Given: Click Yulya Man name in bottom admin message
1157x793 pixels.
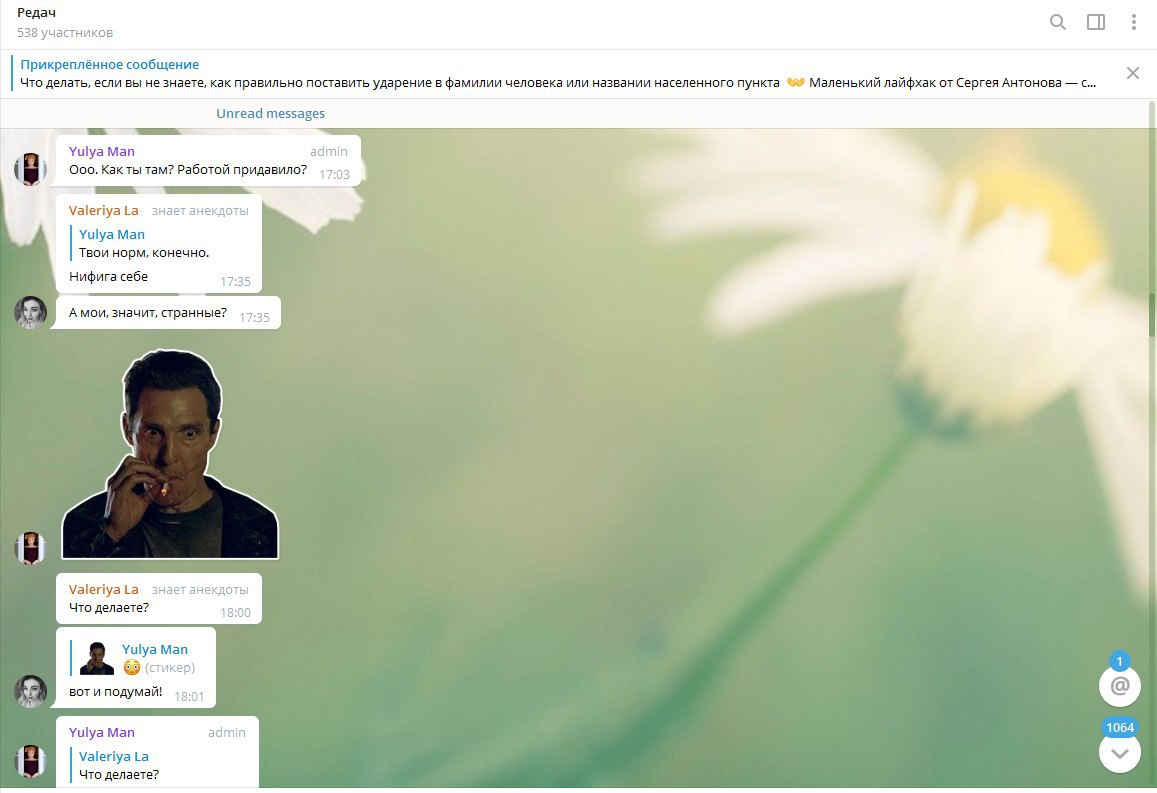Looking at the screenshot, I should tap(102, 733).
